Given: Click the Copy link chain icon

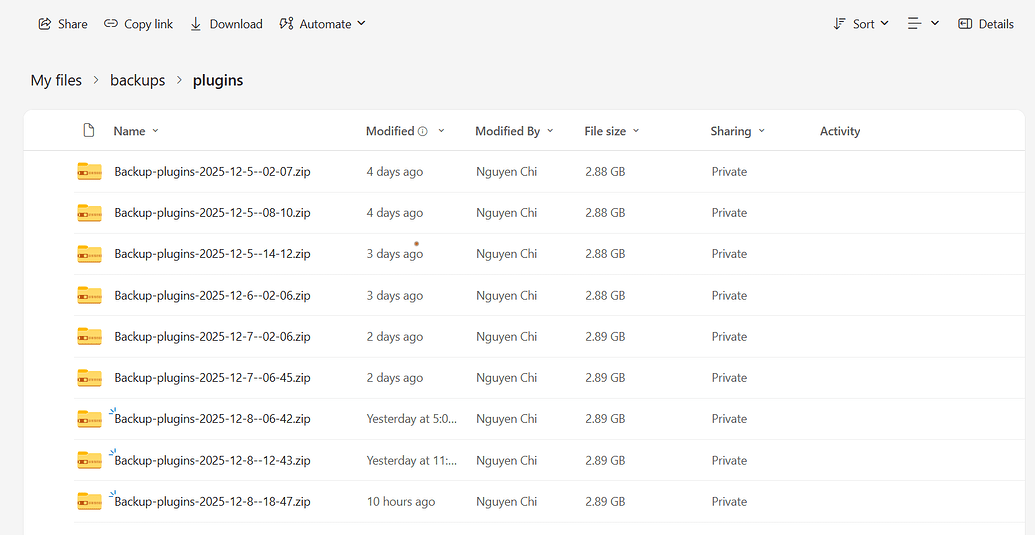Looking at the screenshot, I should pos(111,24).
